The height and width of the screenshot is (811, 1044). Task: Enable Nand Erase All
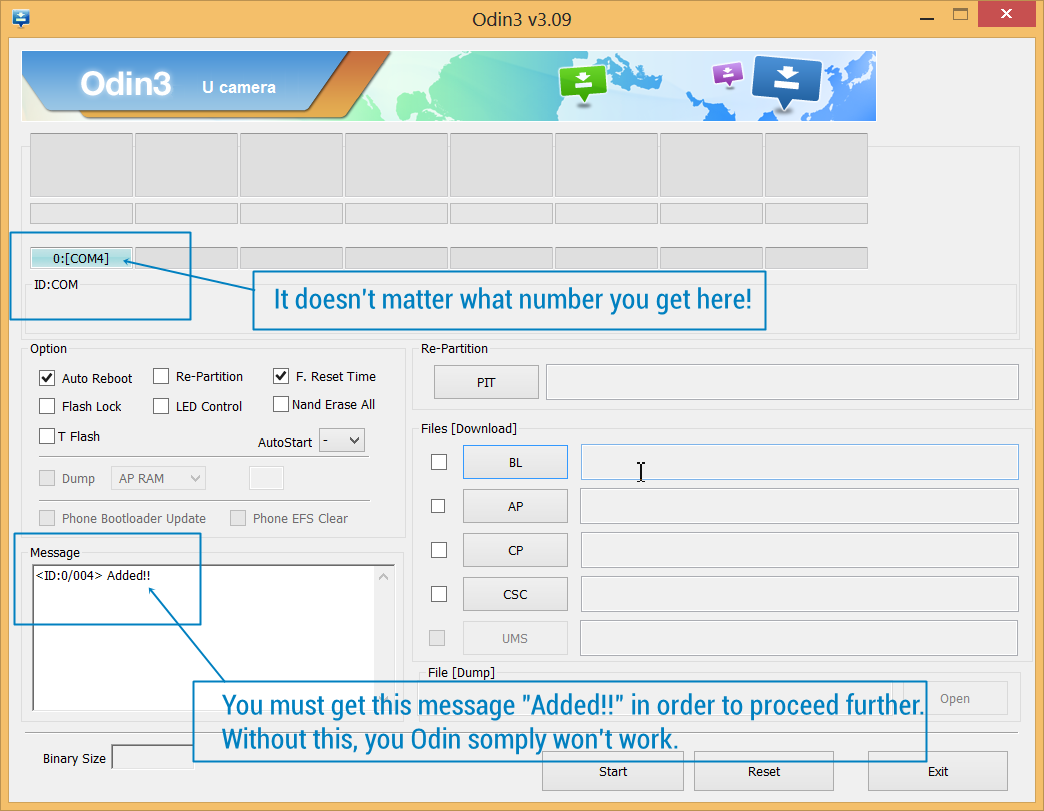click(x=281, y=405)
